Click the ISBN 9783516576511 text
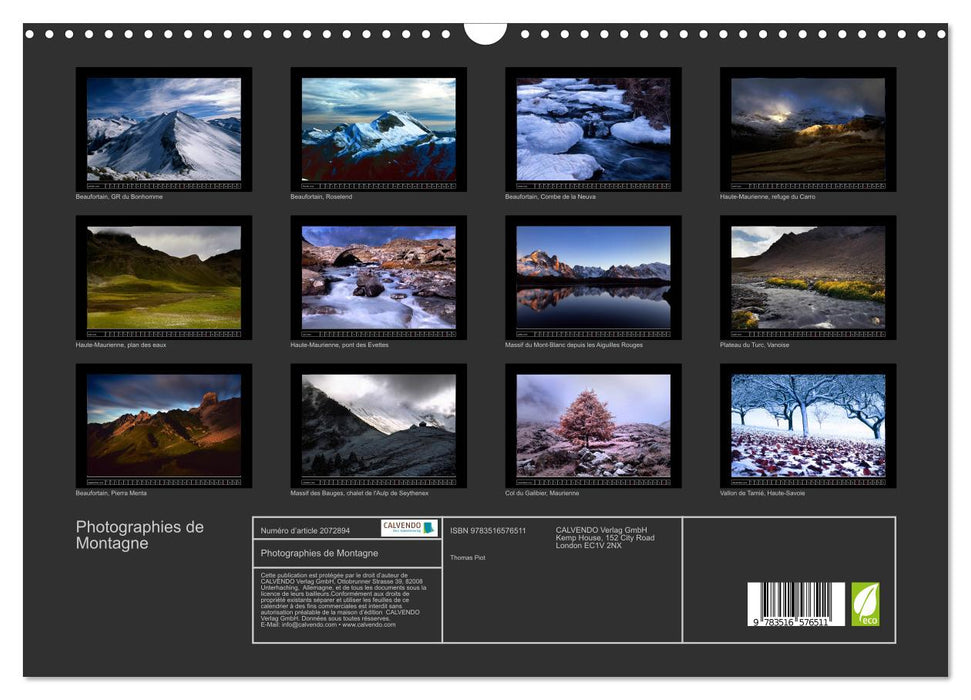 click(486, 530)
